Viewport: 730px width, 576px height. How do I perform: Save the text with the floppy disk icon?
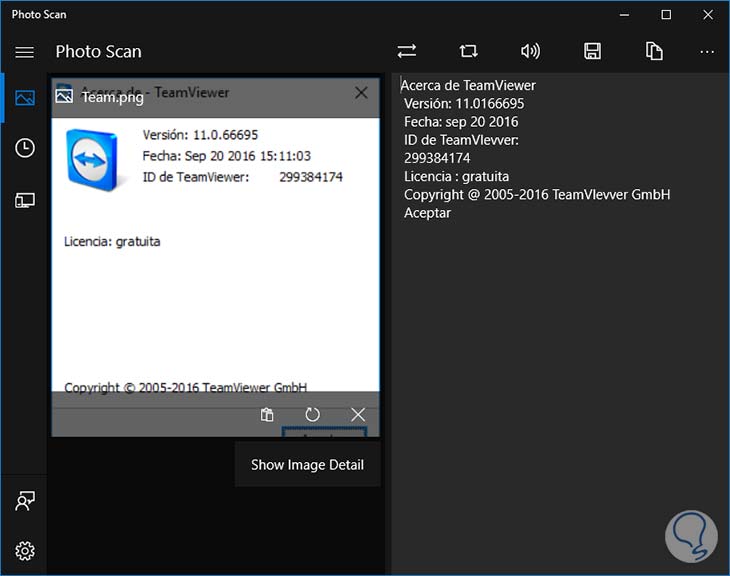(x=592, y=51)
